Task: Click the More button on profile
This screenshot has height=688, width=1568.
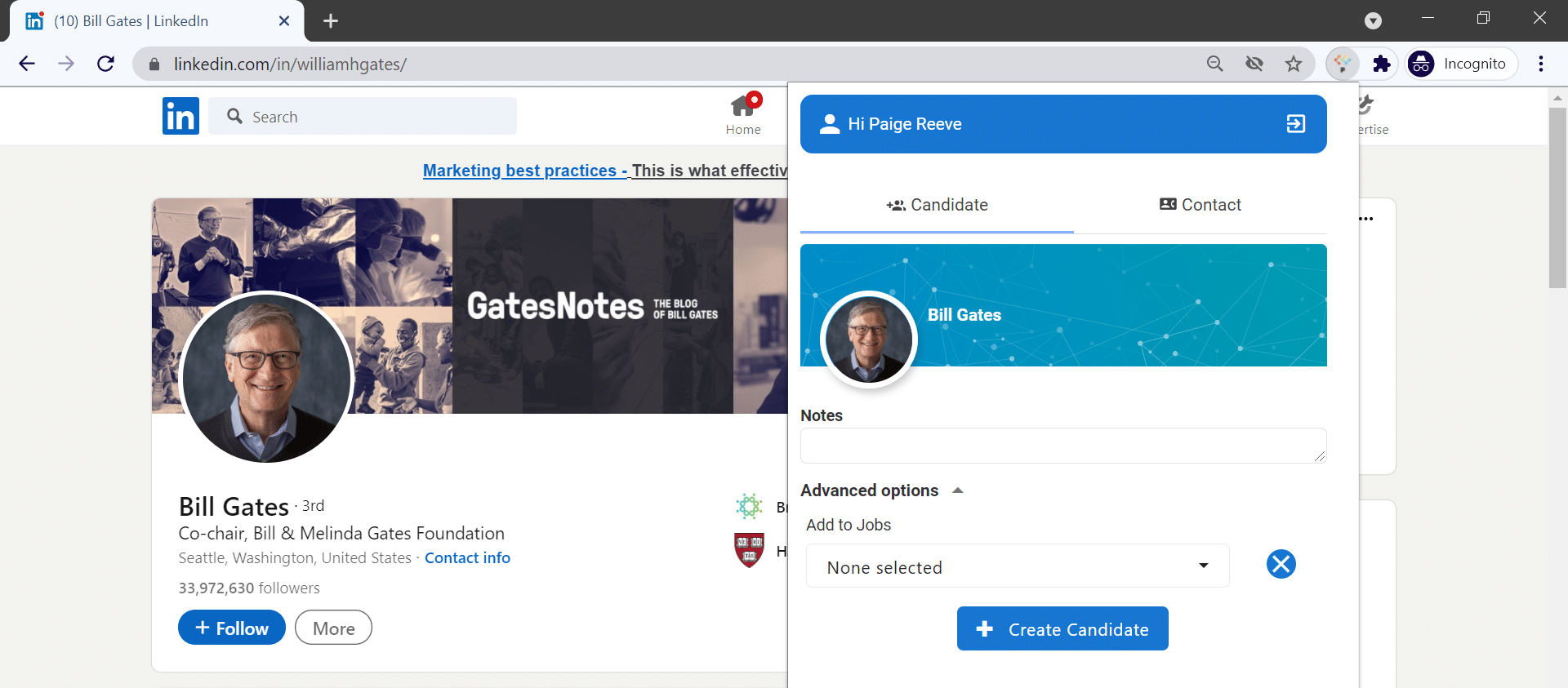Action: [333, 627]
